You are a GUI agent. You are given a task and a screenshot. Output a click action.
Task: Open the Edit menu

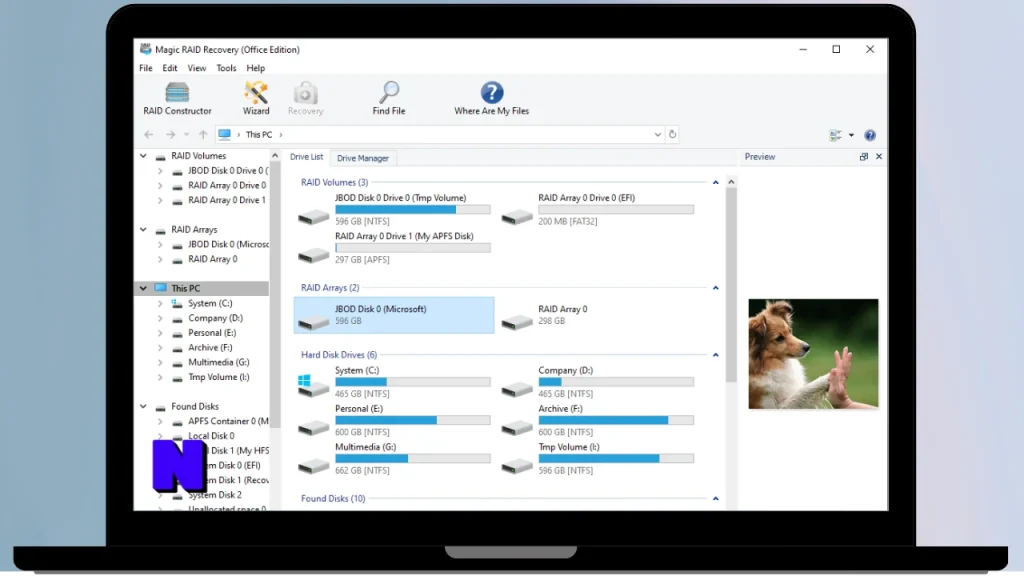[x=170, y=68]
